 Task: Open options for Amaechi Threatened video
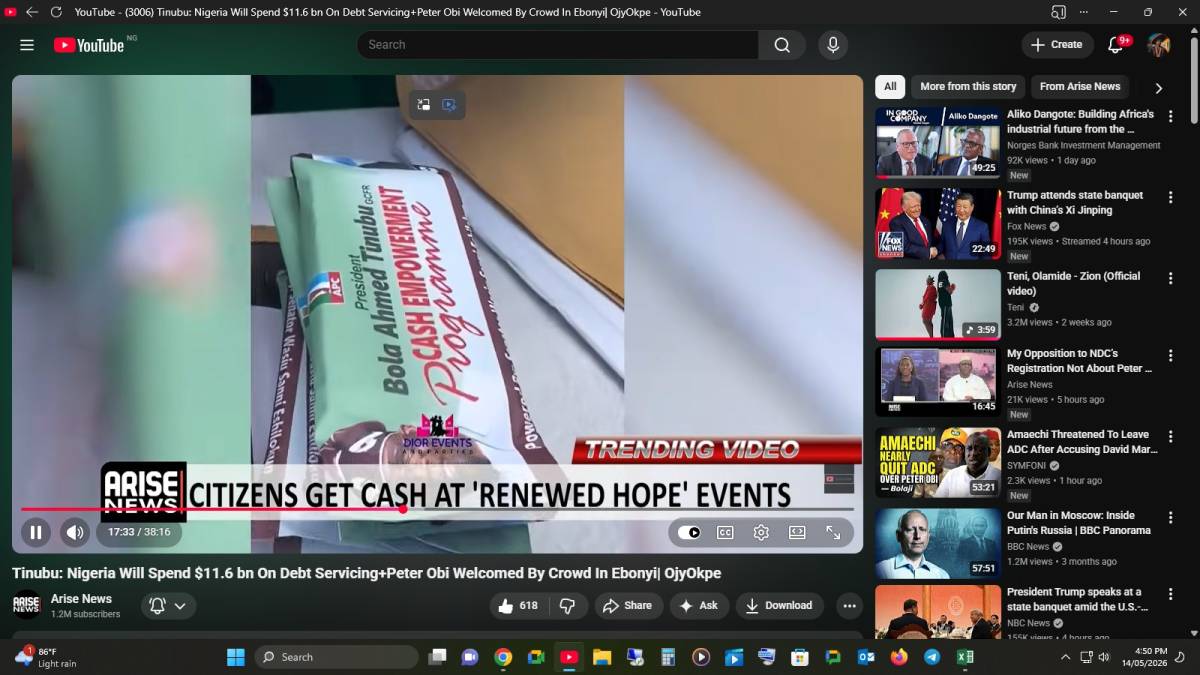(x=1170, y=436)
